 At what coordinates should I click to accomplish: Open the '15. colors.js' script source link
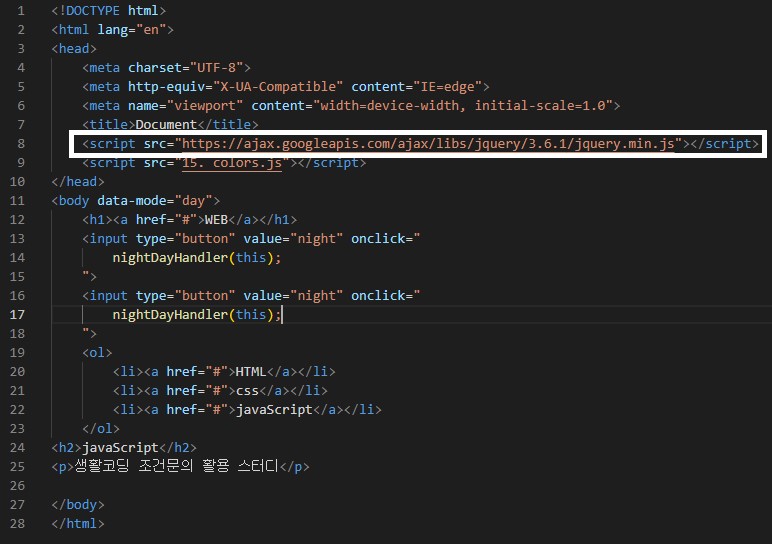tap(231, 163)
